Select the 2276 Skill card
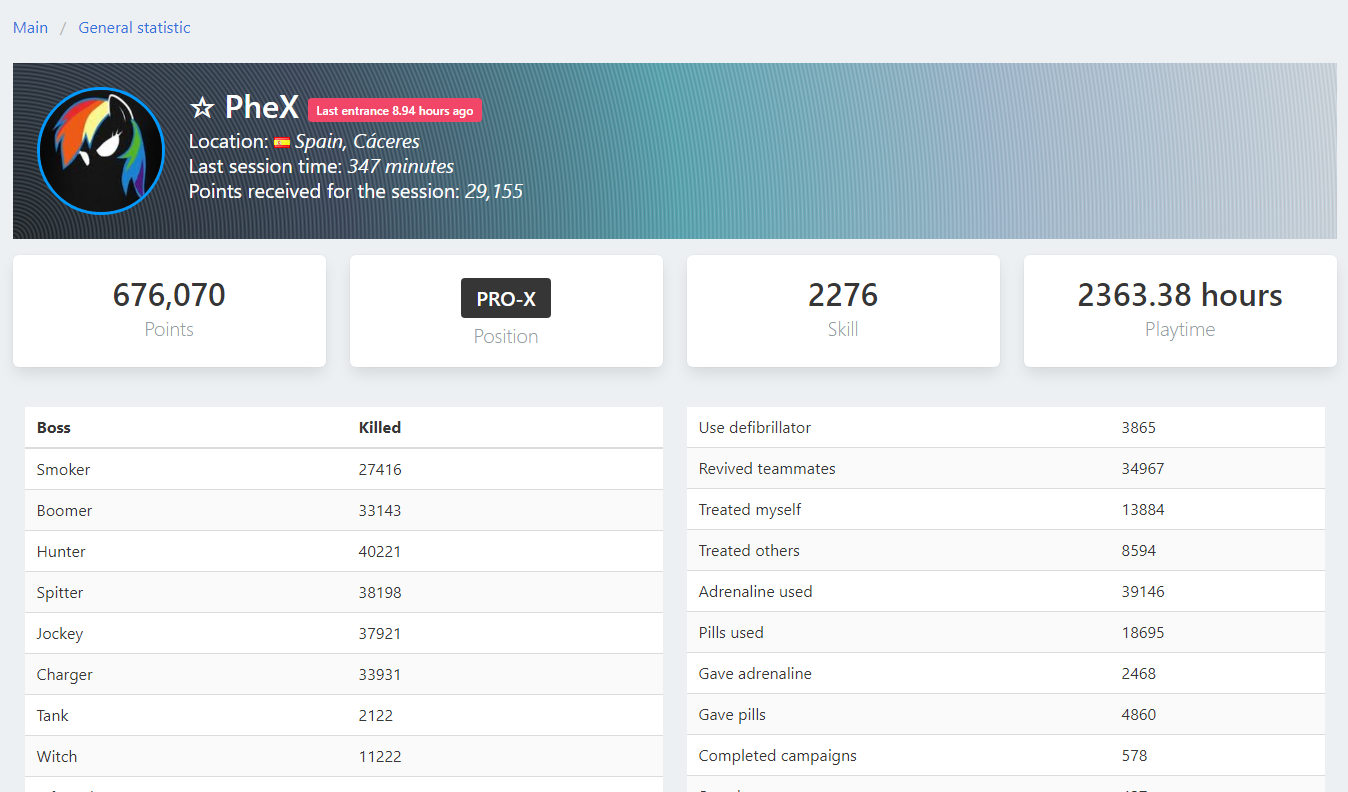 pyautogui.click(x=843, y=311)
